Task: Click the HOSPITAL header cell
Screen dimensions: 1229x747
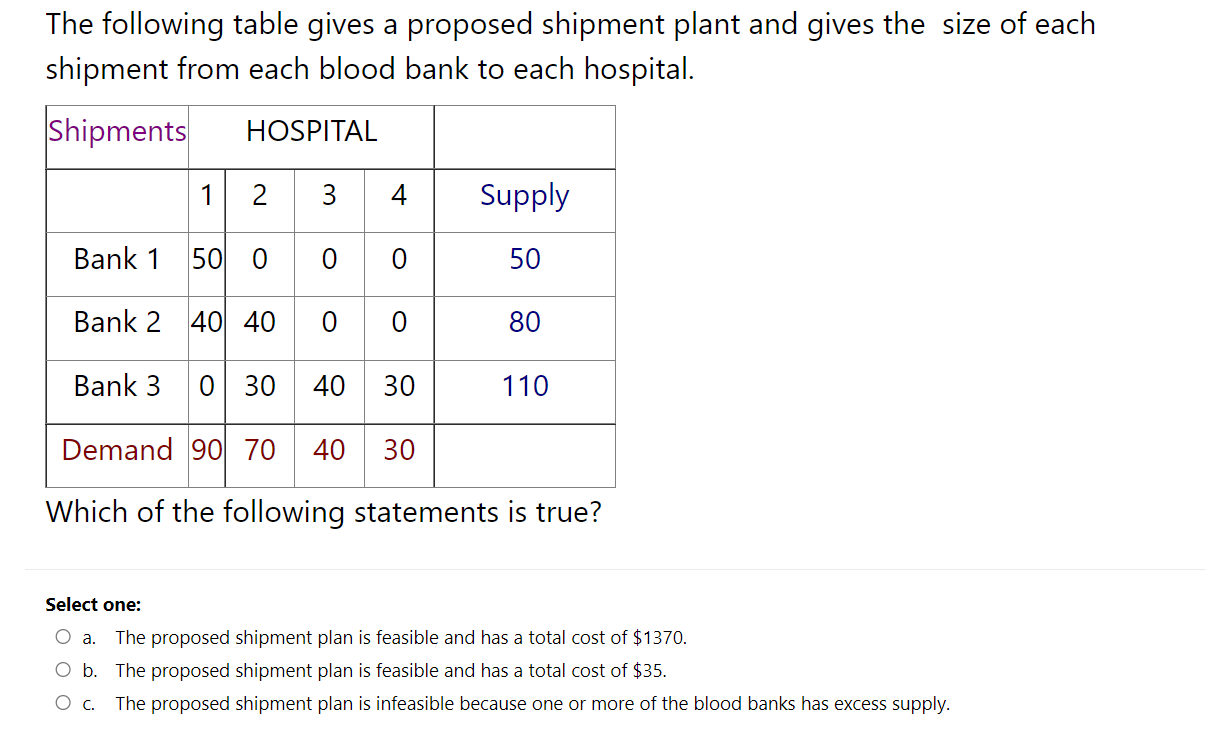Action: pos(312,131)
